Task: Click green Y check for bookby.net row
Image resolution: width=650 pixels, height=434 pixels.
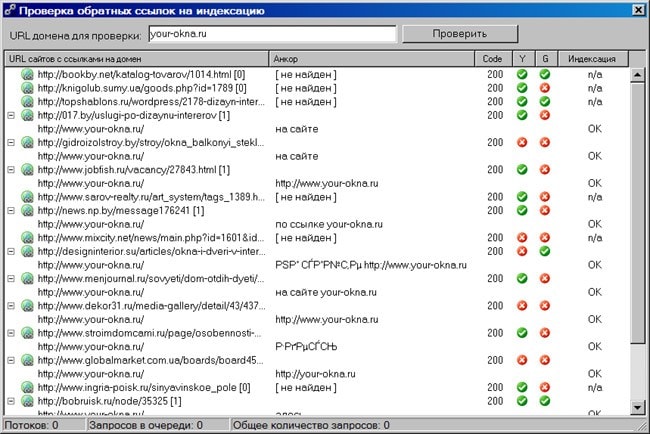Action: (x=522, y=74)
